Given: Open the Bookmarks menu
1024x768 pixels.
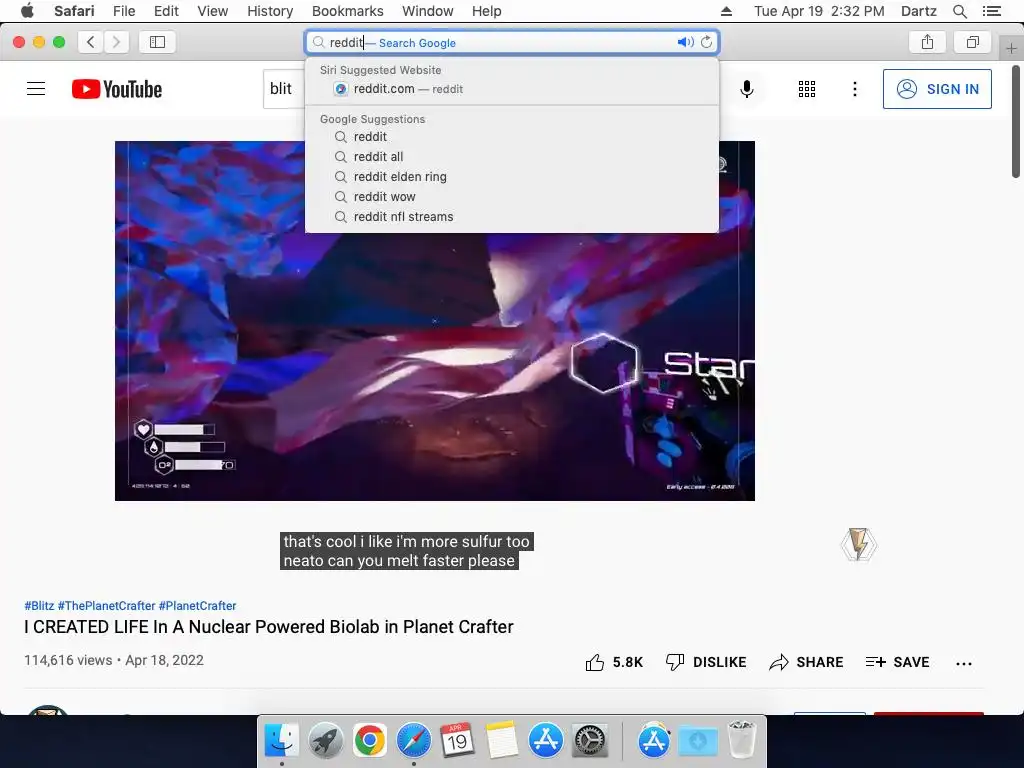Looking at the screenshot, I should tap(347, 11).
